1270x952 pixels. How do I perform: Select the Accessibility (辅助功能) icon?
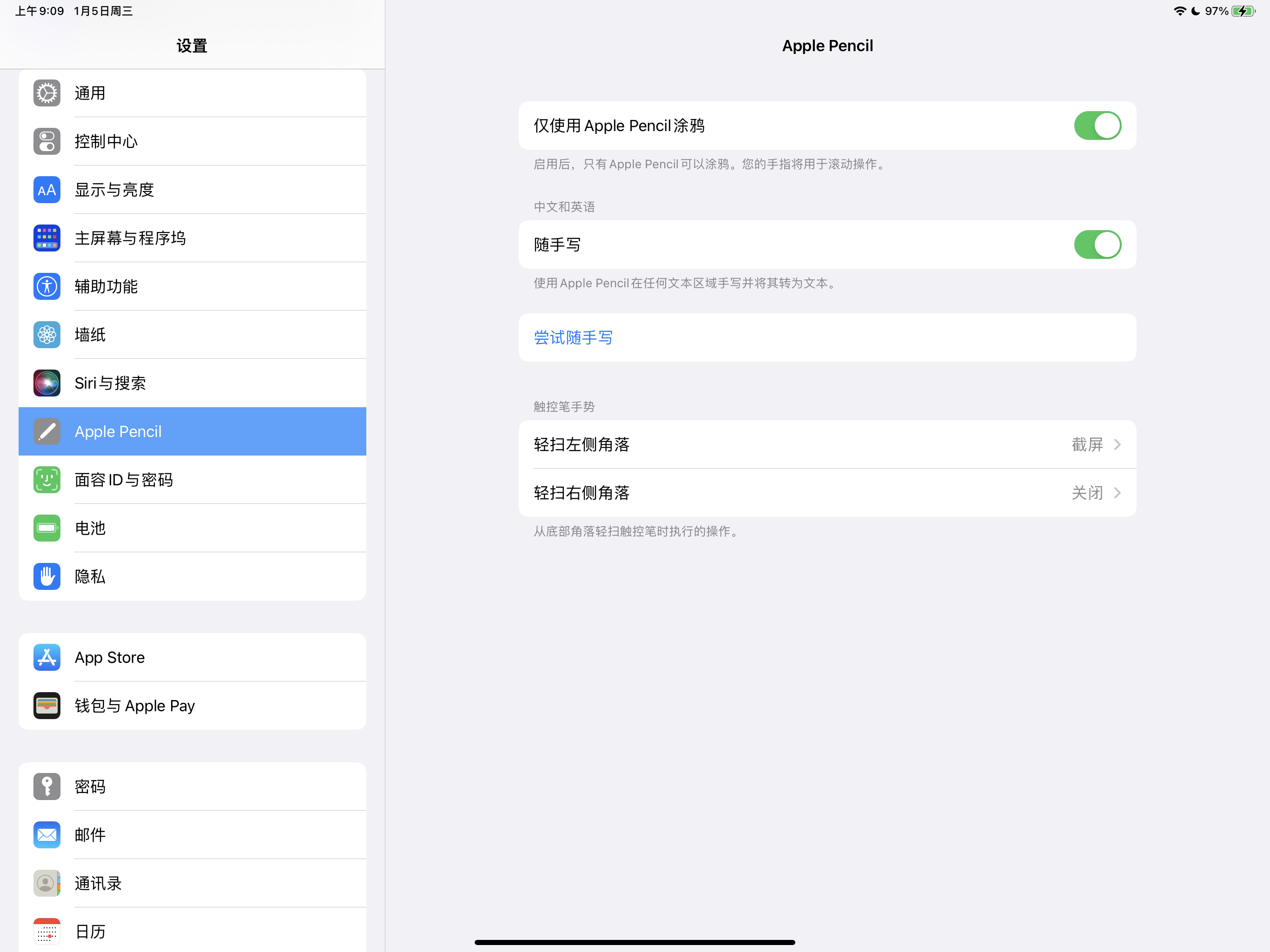pyautogui.click(x=46, y=286)
